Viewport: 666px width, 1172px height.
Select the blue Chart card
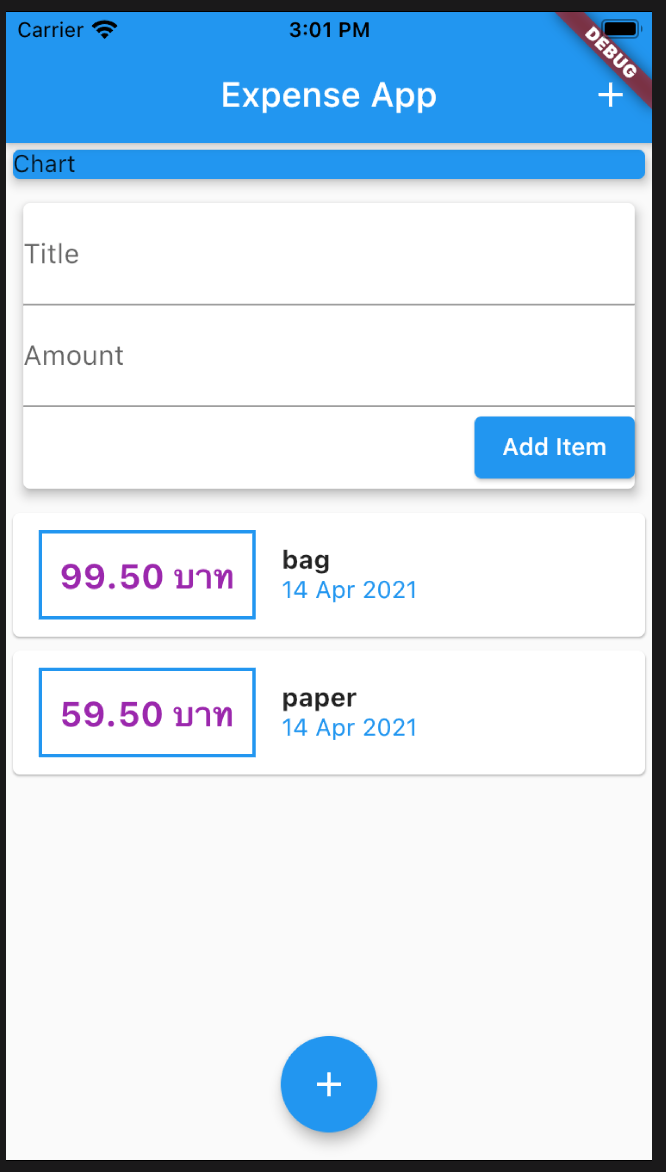click(328, 164)
